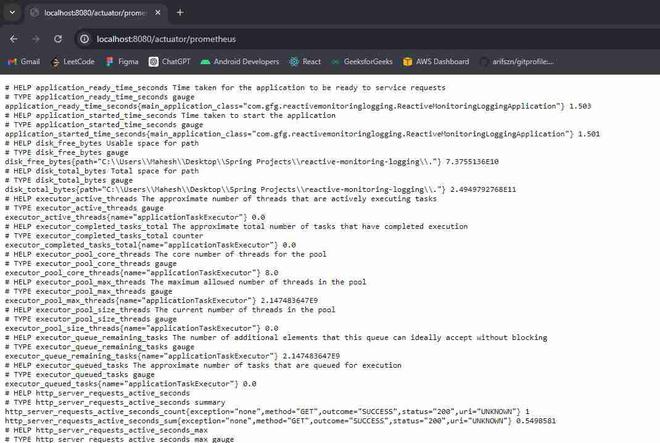Click the executor_queue_remaining_tasks metric value line
The image size is (660, 443).
[172, 356]
